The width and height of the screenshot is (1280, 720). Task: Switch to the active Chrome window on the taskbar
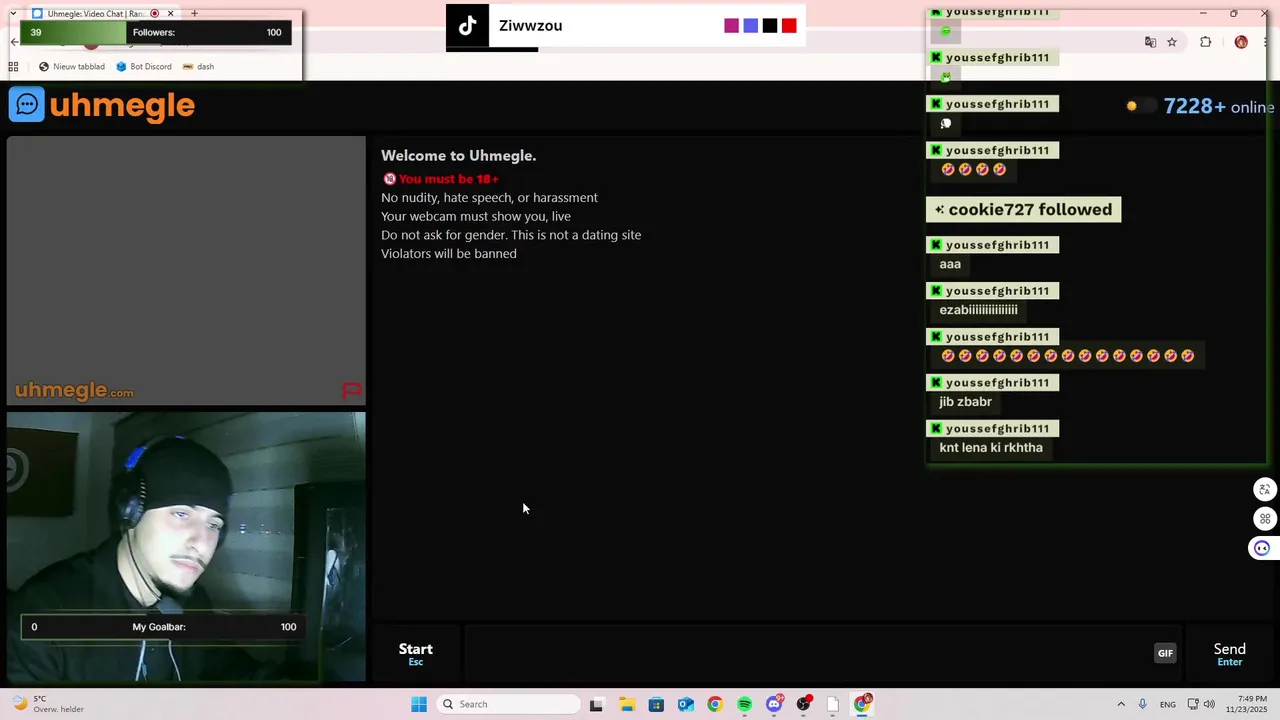tap(862, 704)
